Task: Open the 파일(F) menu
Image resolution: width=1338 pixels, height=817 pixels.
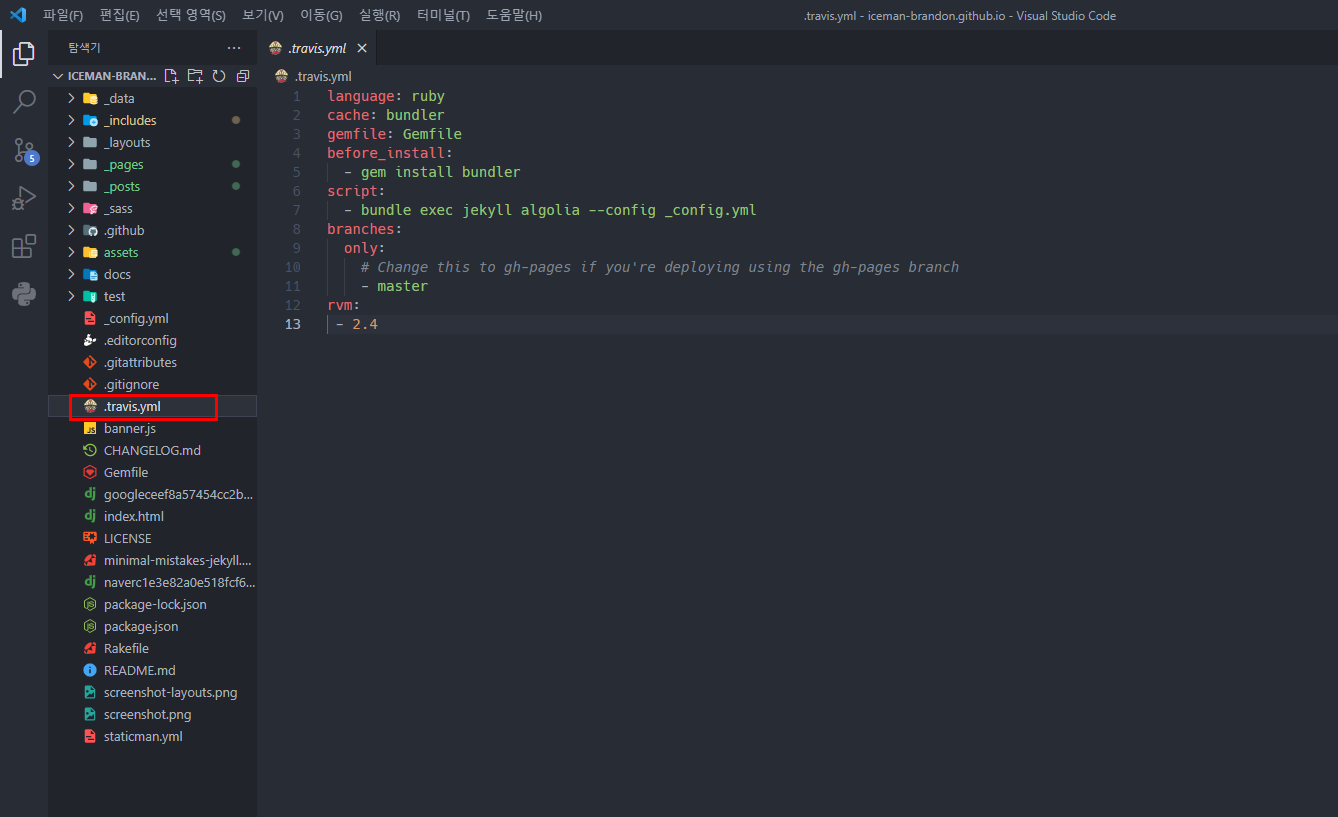Action: [x=63, y=15]
